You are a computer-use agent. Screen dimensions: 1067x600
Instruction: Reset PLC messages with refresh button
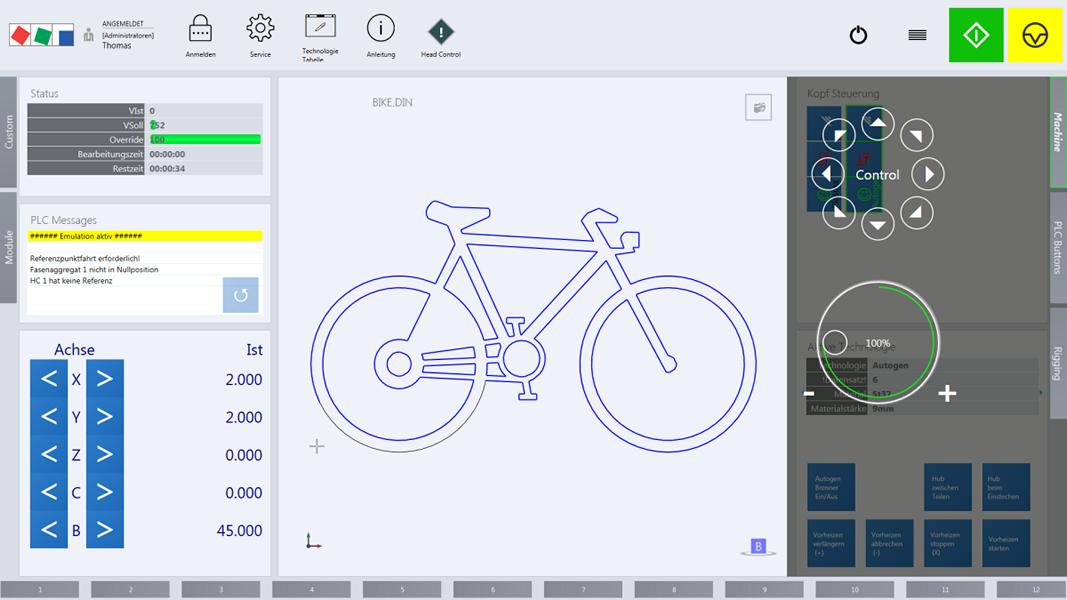(240, 295)
